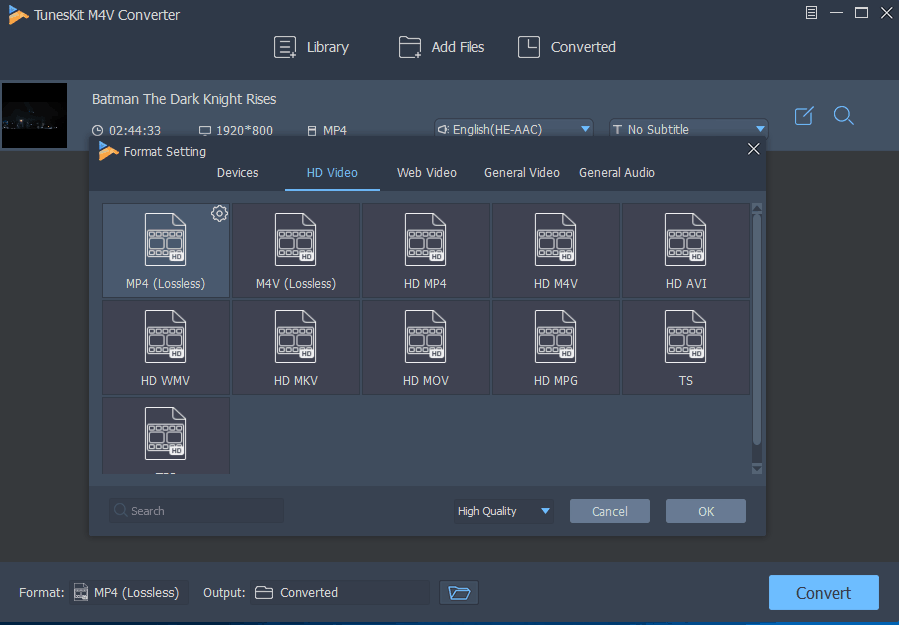
Task: Click the Batman The Dark Knight Rises title
Action: pyautogui.click(x=184, y=99)
